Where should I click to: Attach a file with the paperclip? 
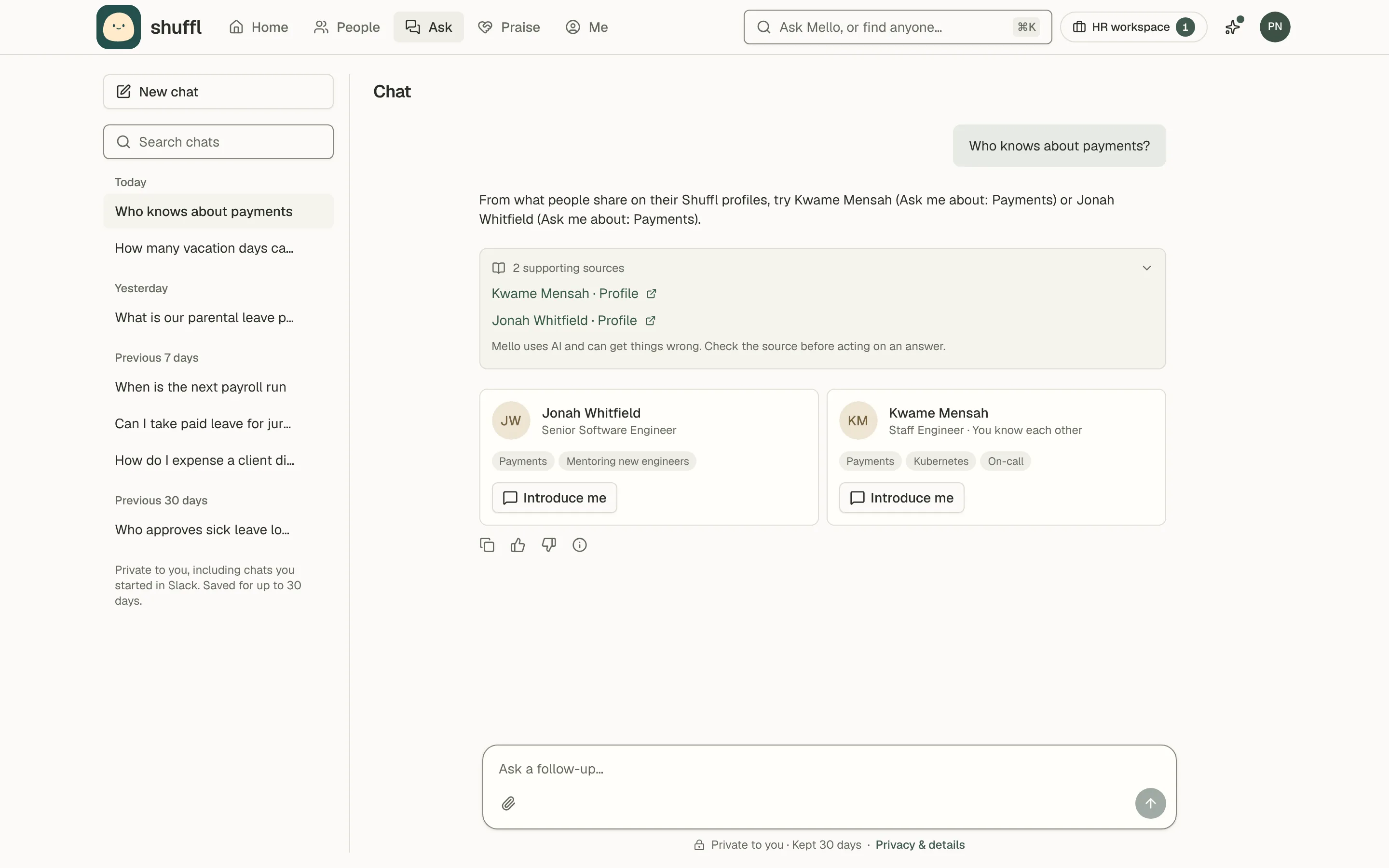pyautogui.click(x=508, y=803)
